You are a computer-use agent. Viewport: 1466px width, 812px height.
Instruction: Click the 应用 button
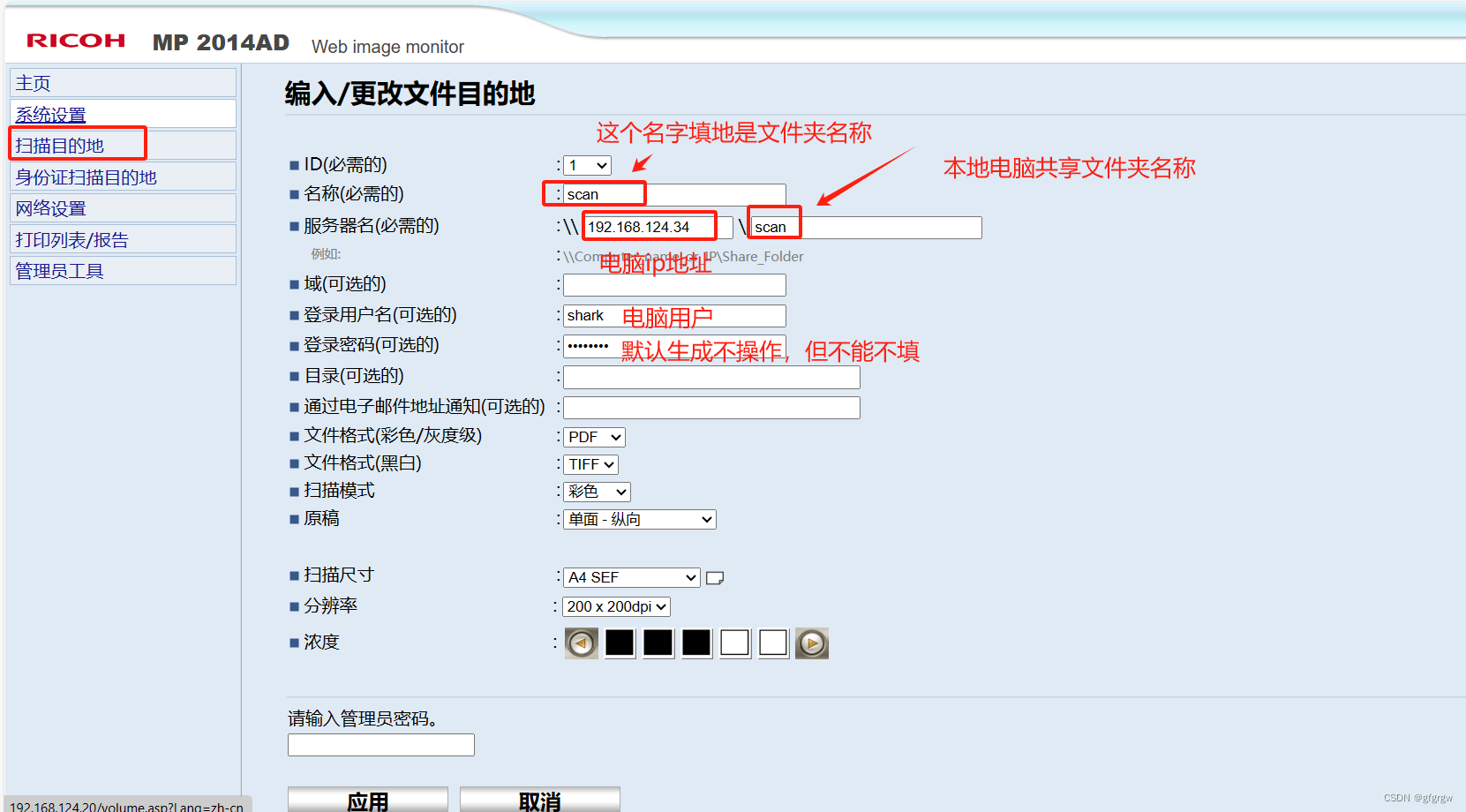point(368,800)
